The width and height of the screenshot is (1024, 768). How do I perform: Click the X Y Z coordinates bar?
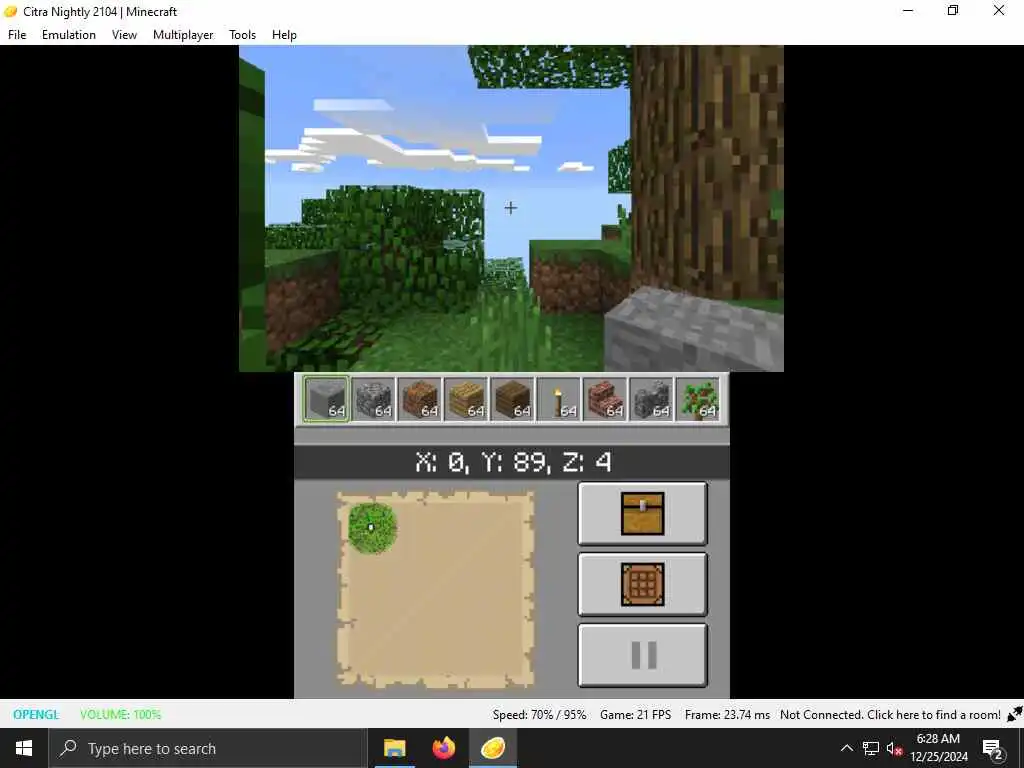[512, 462]
